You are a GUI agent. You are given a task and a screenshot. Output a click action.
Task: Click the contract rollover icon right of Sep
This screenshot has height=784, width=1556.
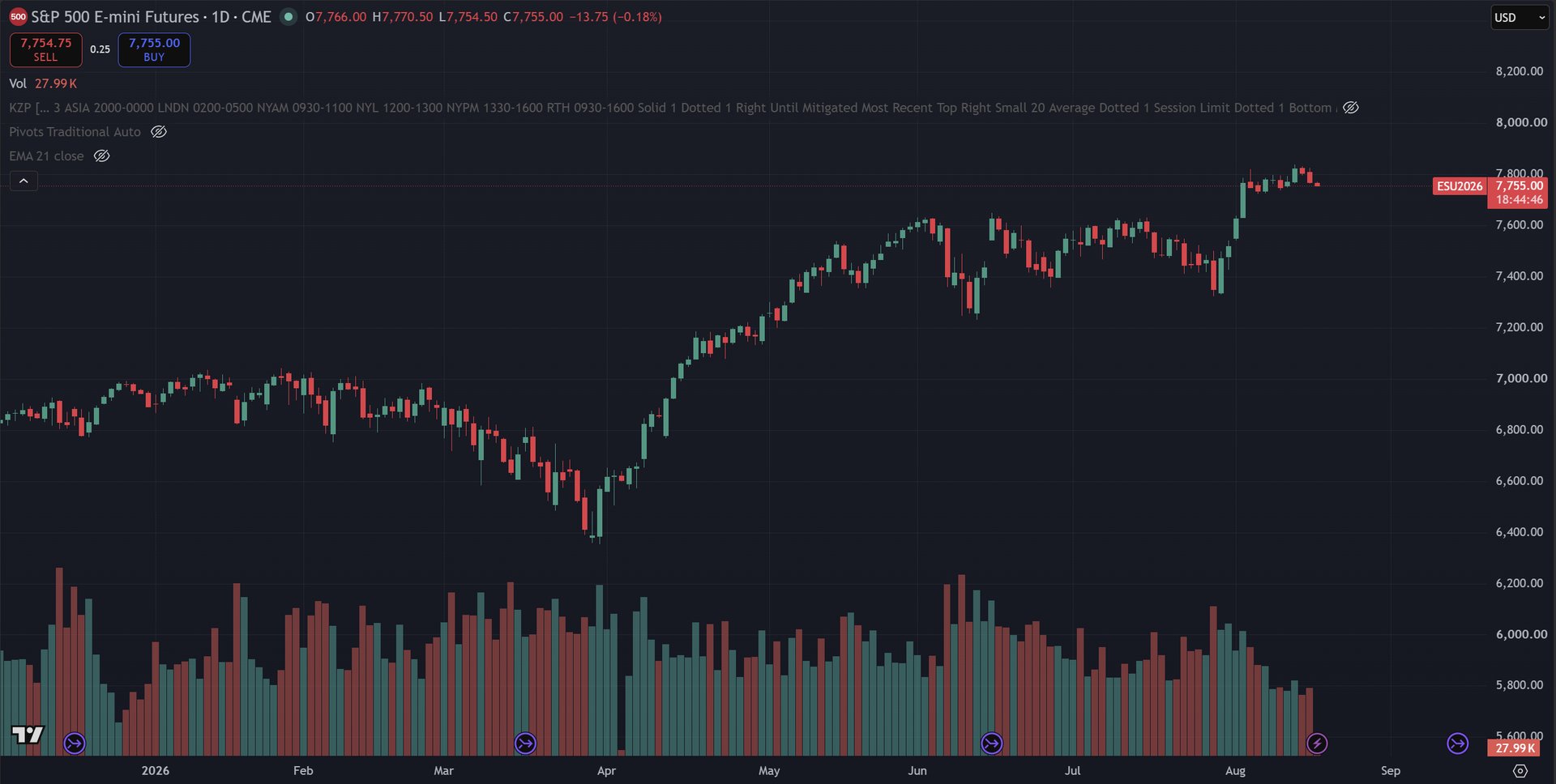pos(1458,743)
